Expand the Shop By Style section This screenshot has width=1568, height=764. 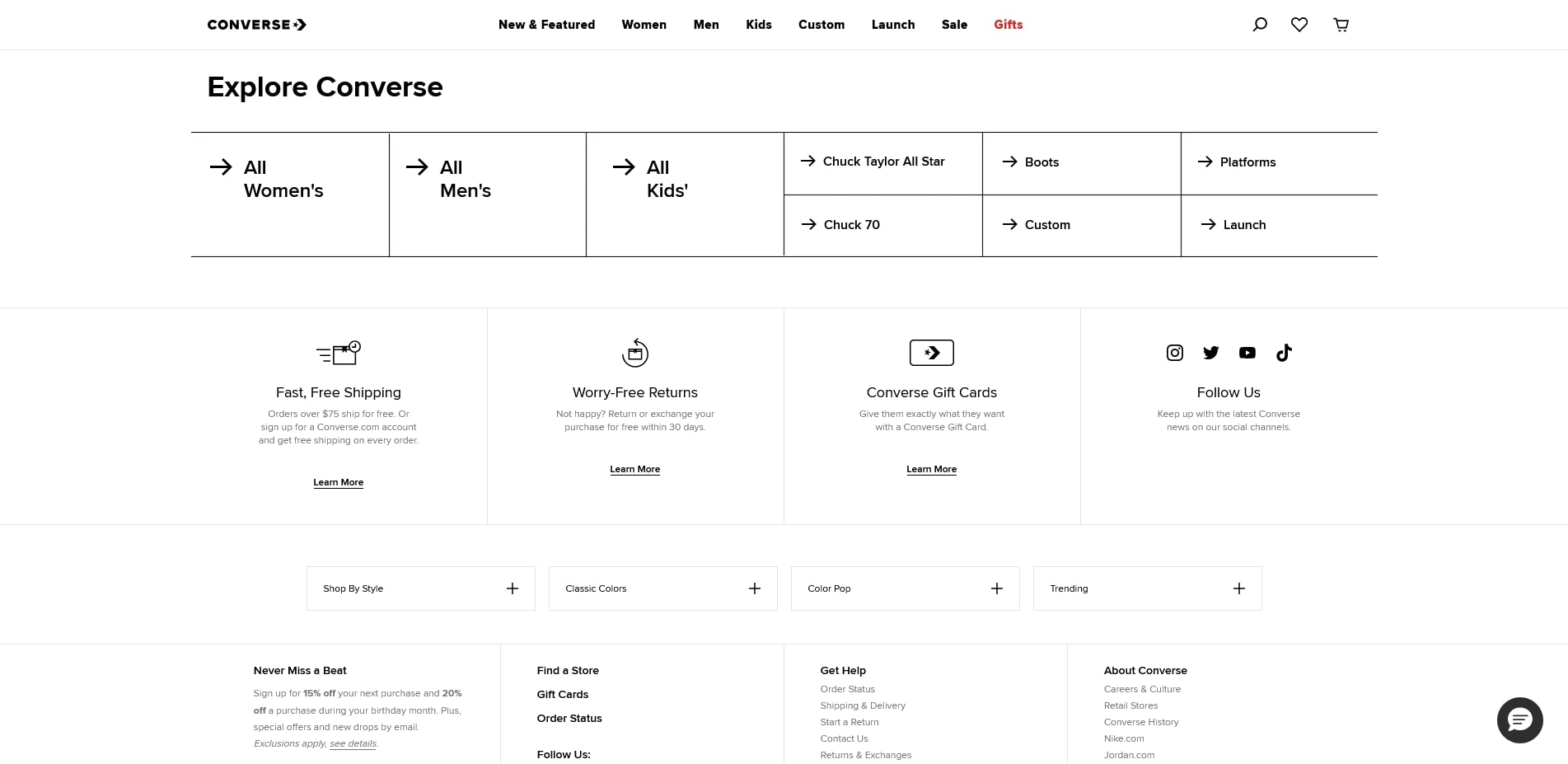click(x=421, y=588)
